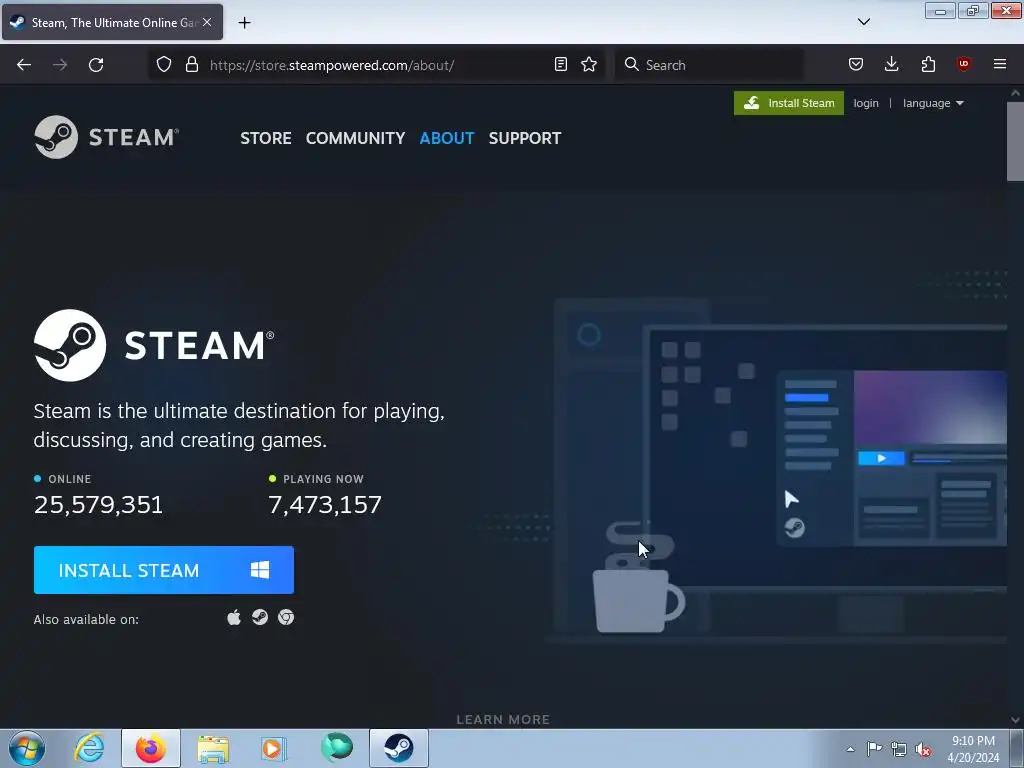This screenshot has width=1024, height=768.
Task: Open Windows Media Player from taskbar
Action: [x=274, y=748]
